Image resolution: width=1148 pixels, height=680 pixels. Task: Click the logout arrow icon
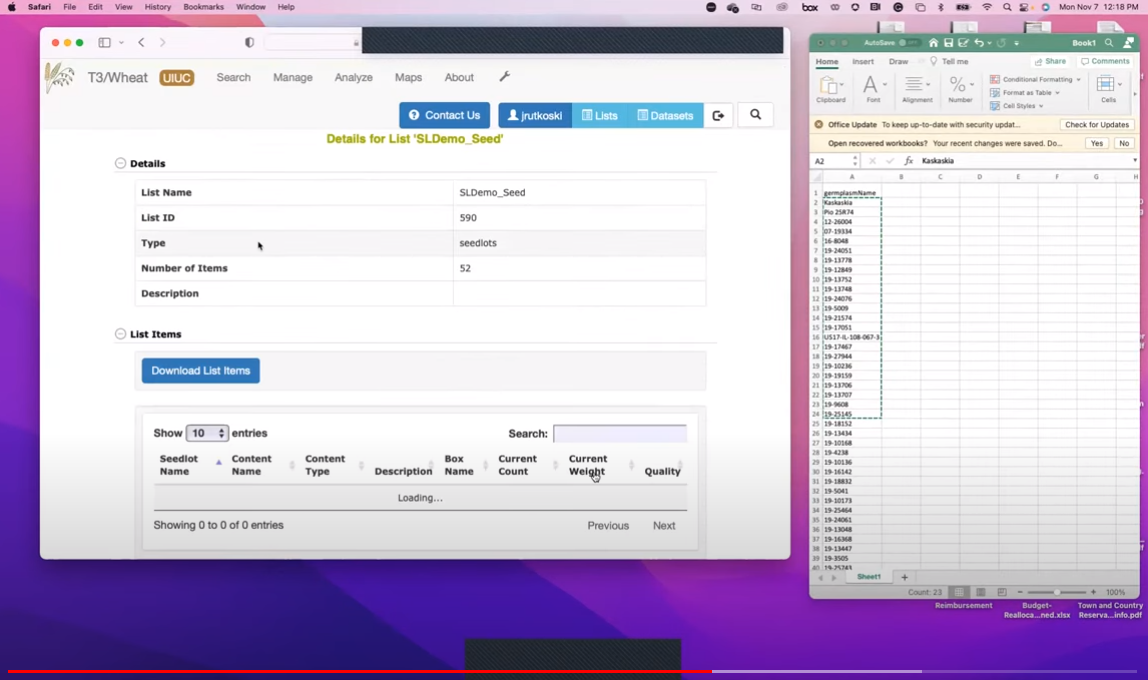tap(718, 116)
